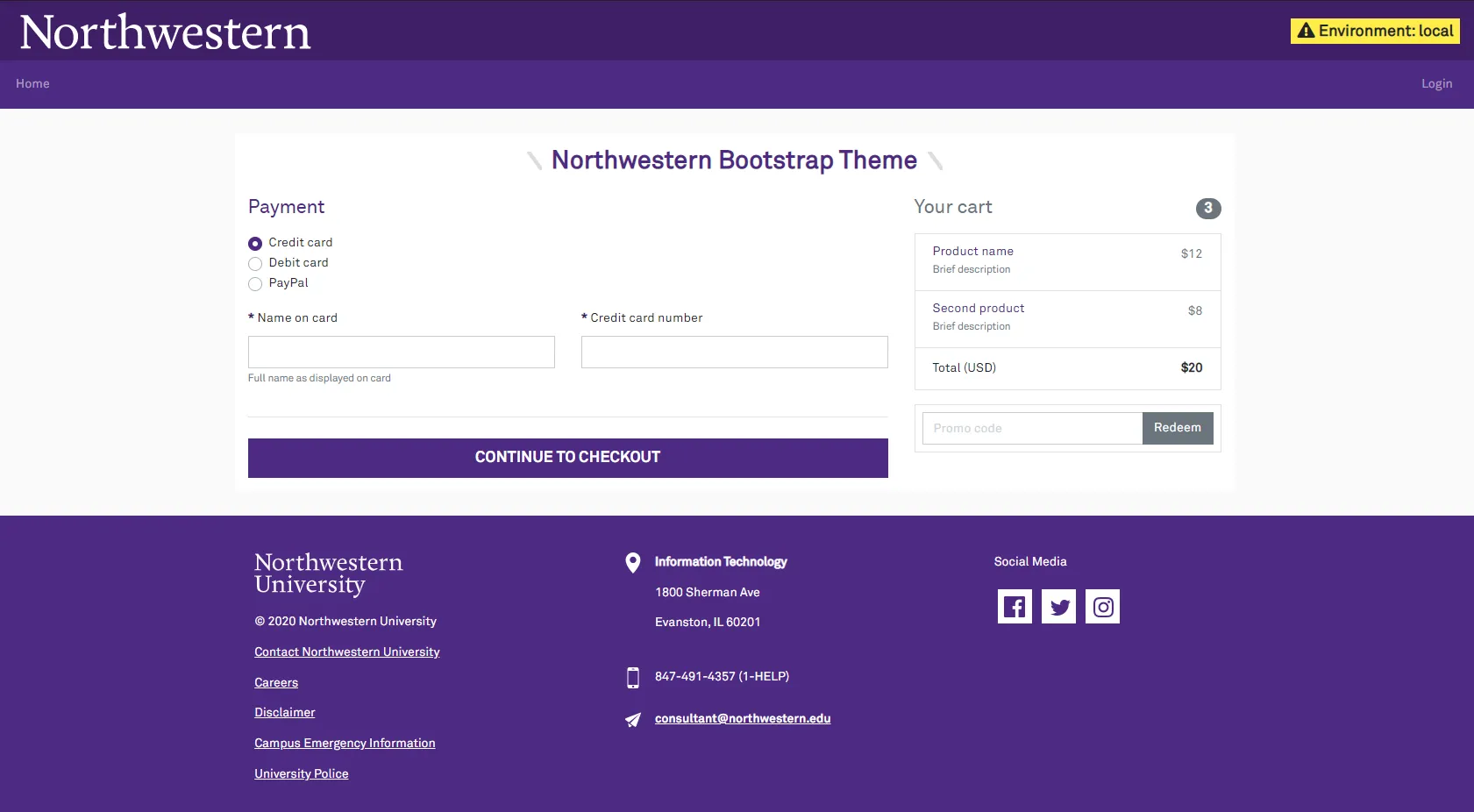Viewport: 1474px width, 812px height.
Task: Focus the Name on card field
Action: click(401, 353)
